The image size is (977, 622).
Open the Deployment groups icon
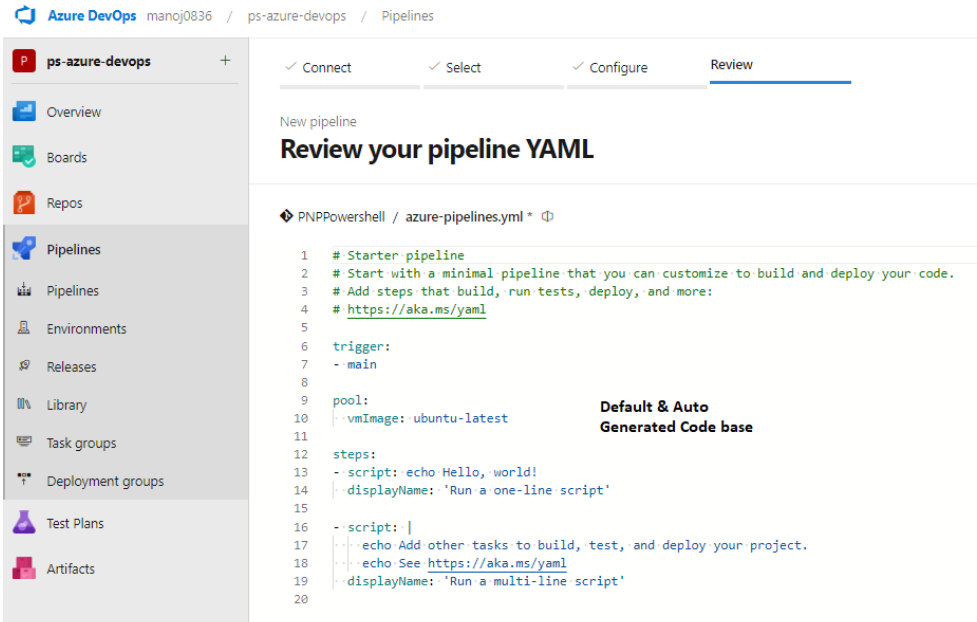(24, 480)
